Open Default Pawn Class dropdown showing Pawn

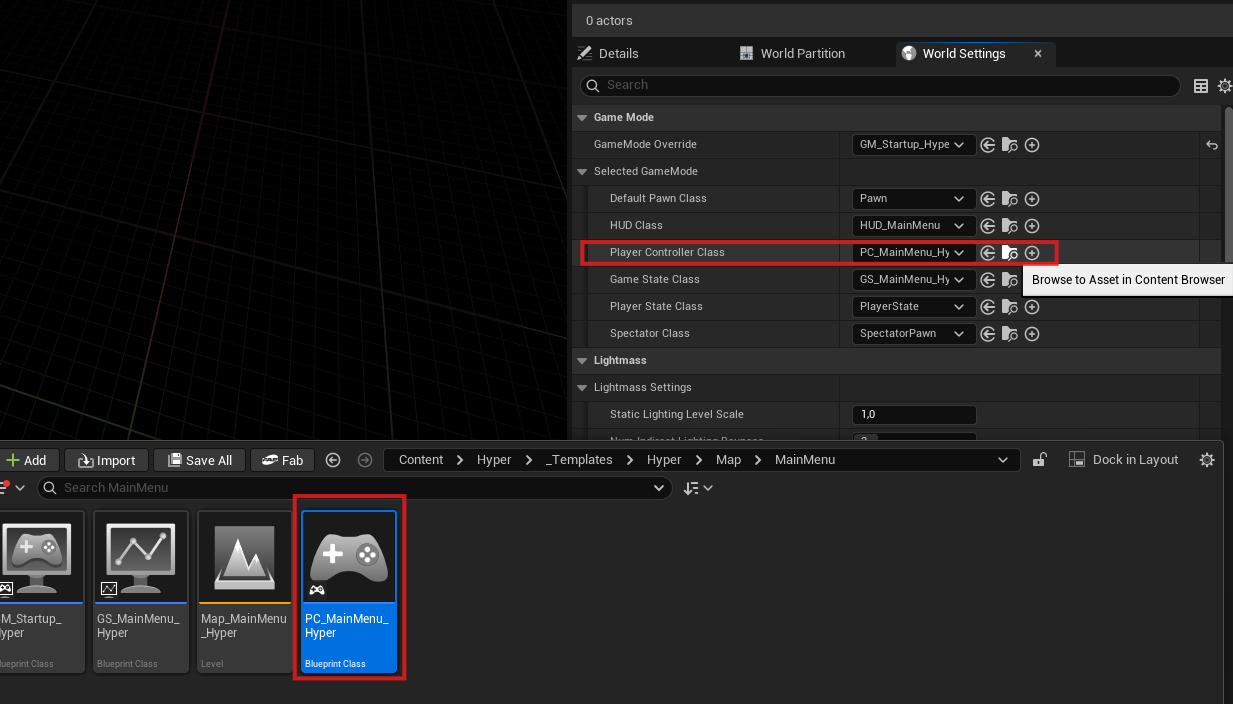914,199
